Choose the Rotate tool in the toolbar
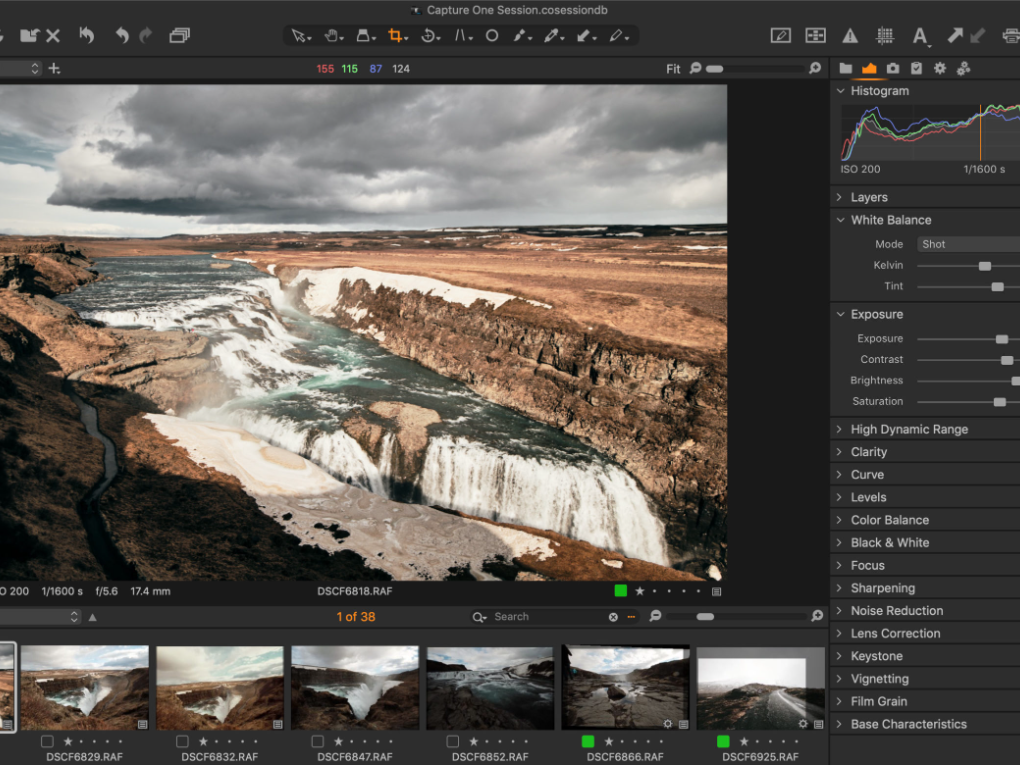The image size is (1020, 765). (428, 36)
